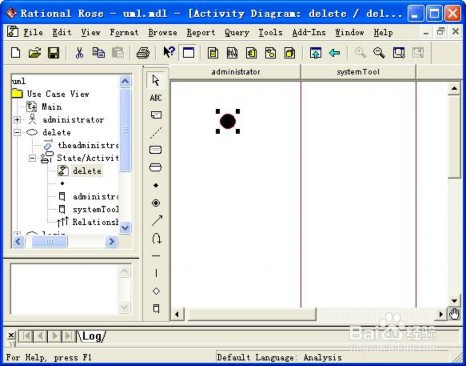
Task: Click the systemTool swimlane header
Action: (358, 72)
